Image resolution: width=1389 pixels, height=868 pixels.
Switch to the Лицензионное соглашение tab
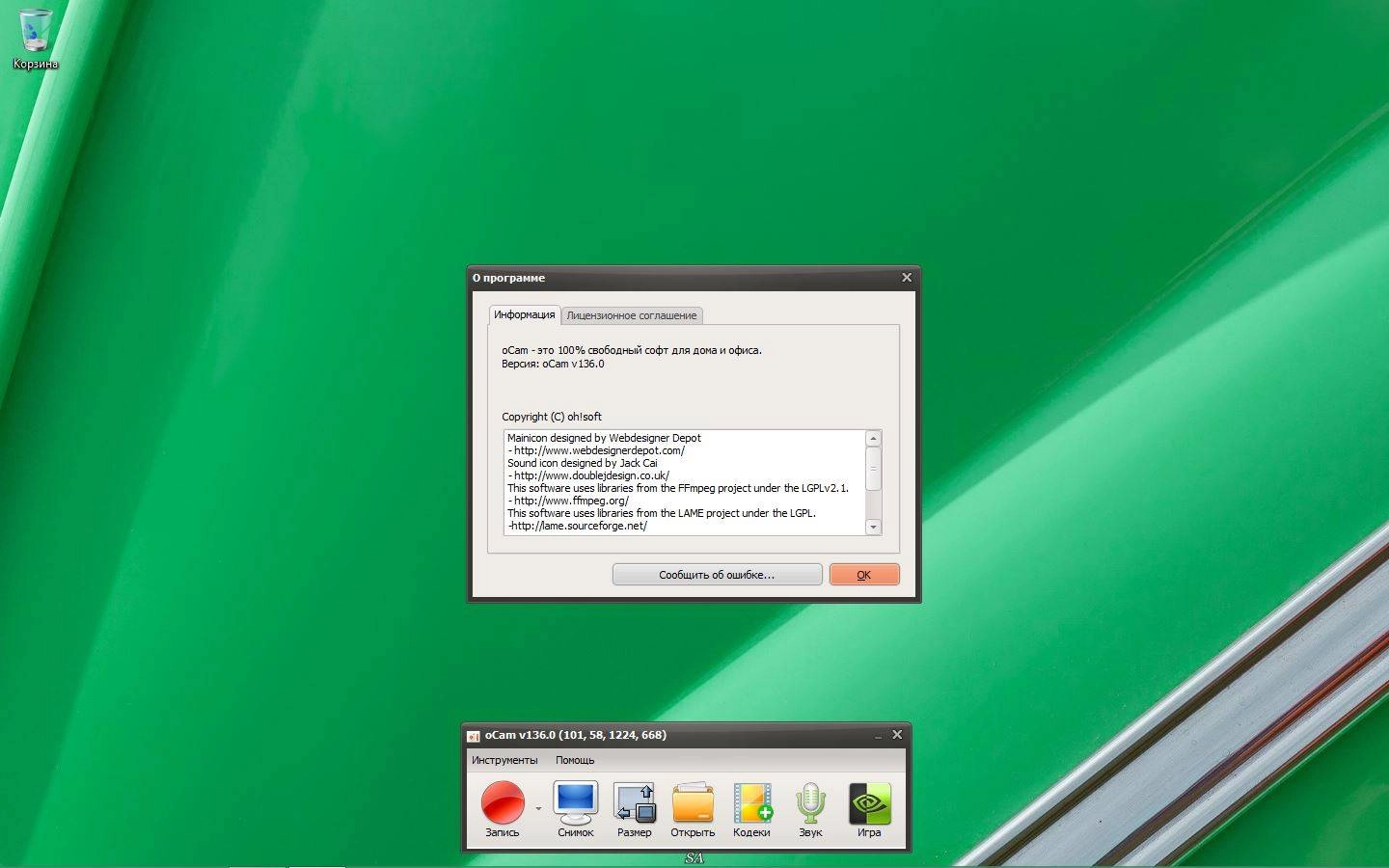632,315
